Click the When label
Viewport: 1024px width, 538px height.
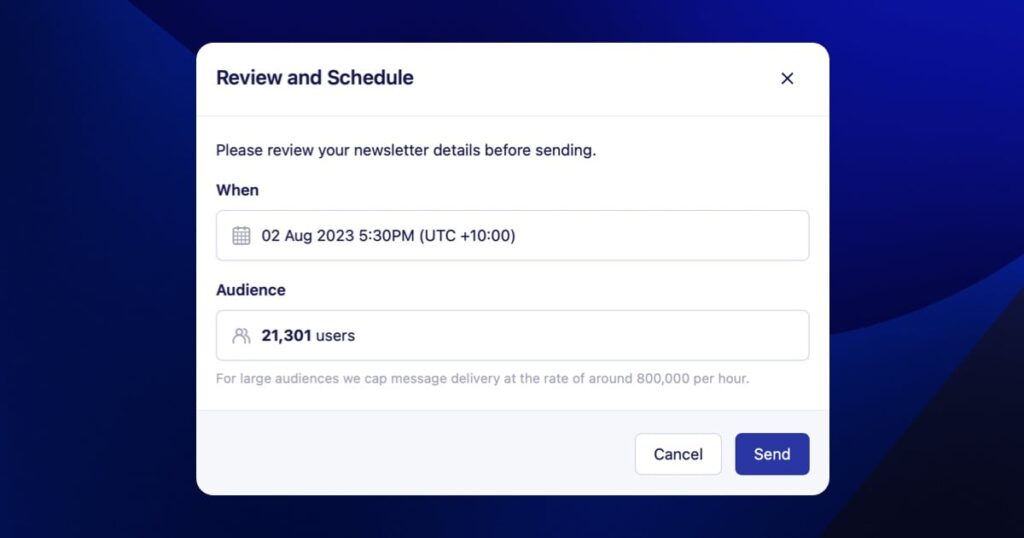pyautogui.click(x=237, y=190)
